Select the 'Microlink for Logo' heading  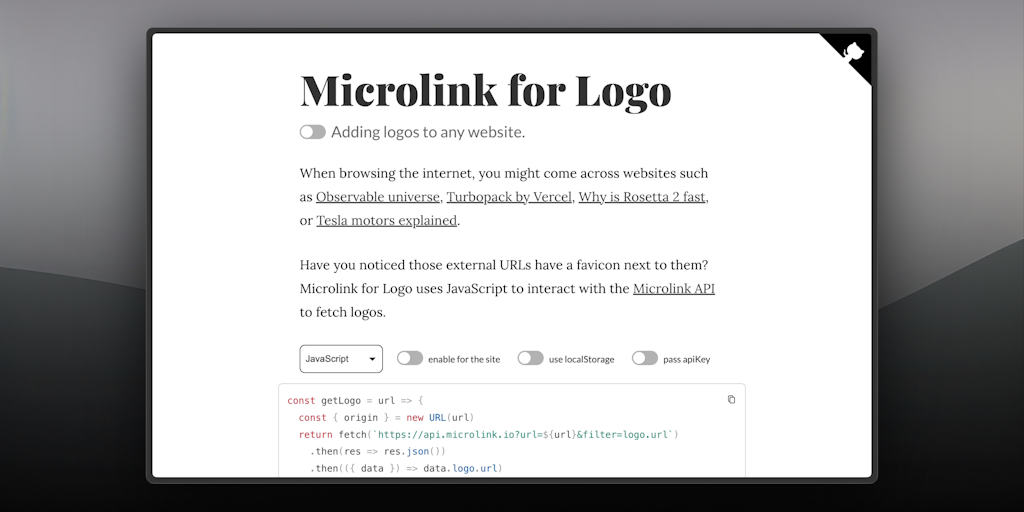pos(485,89)
